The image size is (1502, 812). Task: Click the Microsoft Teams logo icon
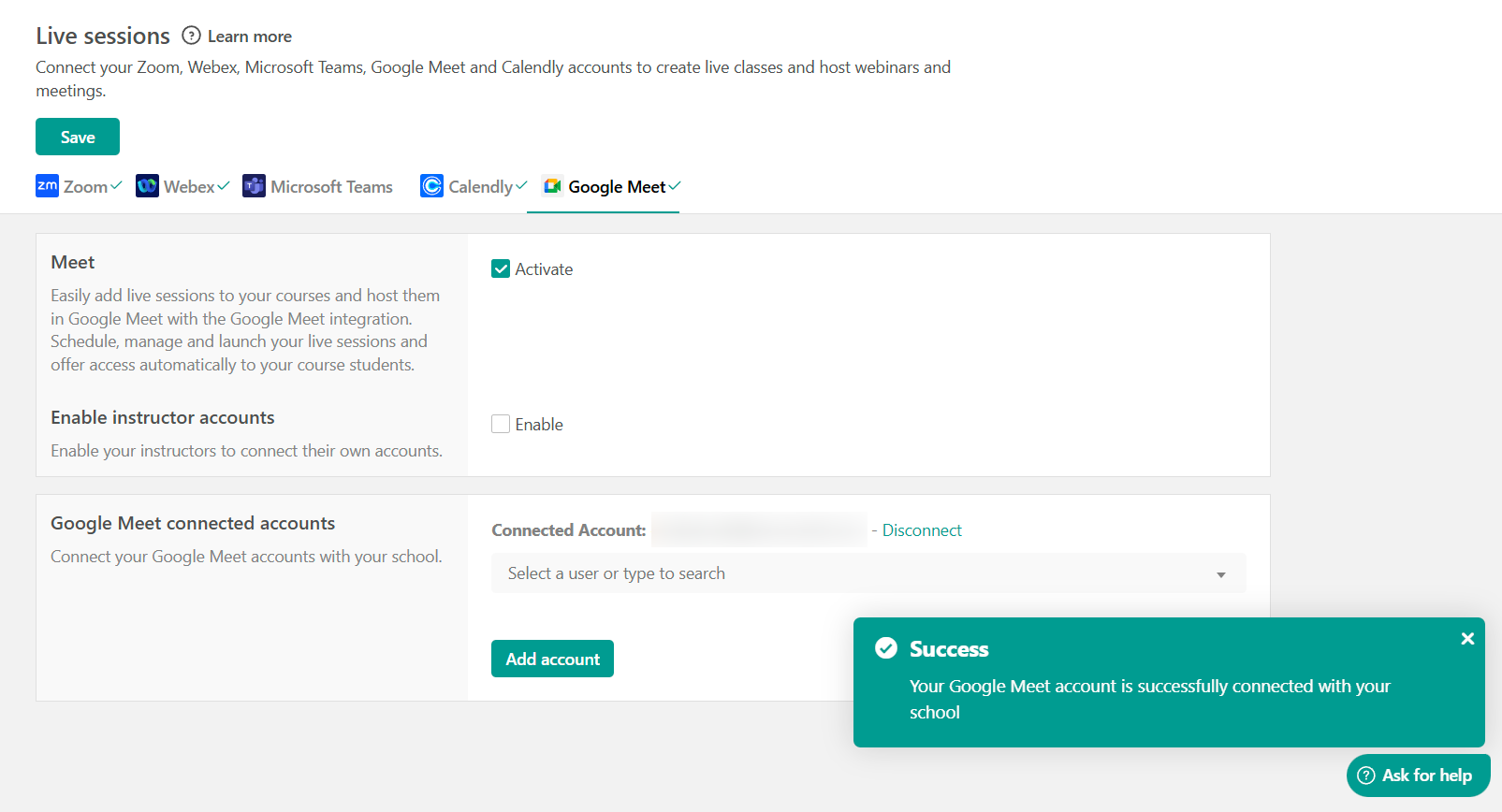coord(254,185)
